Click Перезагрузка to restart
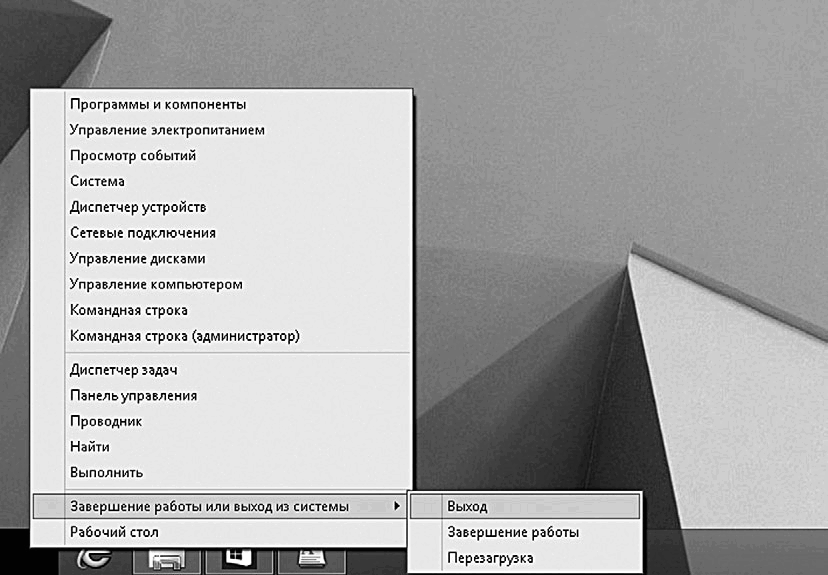Viewport: 828px width, 575px height. coord(490,558)
